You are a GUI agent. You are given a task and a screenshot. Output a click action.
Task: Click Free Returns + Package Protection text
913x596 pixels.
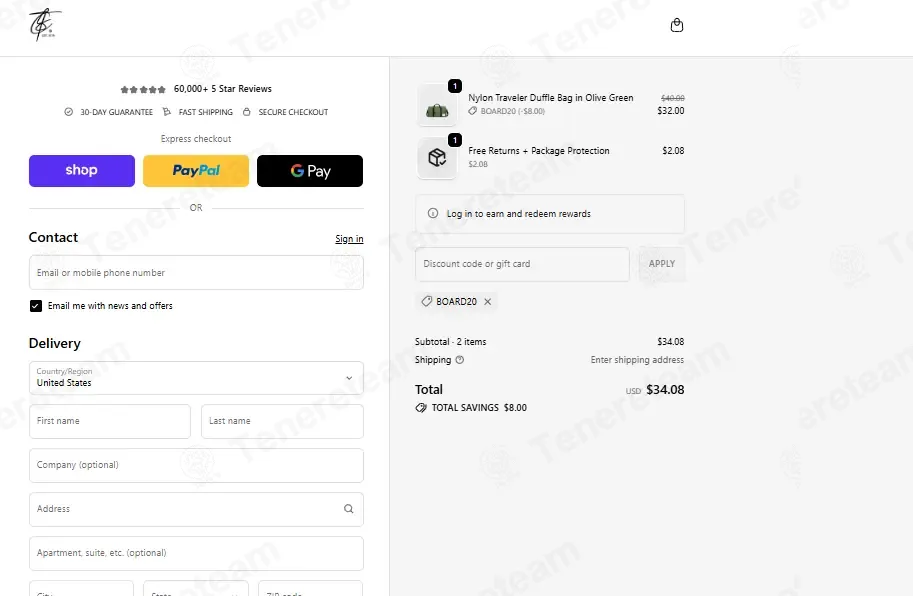tap(539, 151)
